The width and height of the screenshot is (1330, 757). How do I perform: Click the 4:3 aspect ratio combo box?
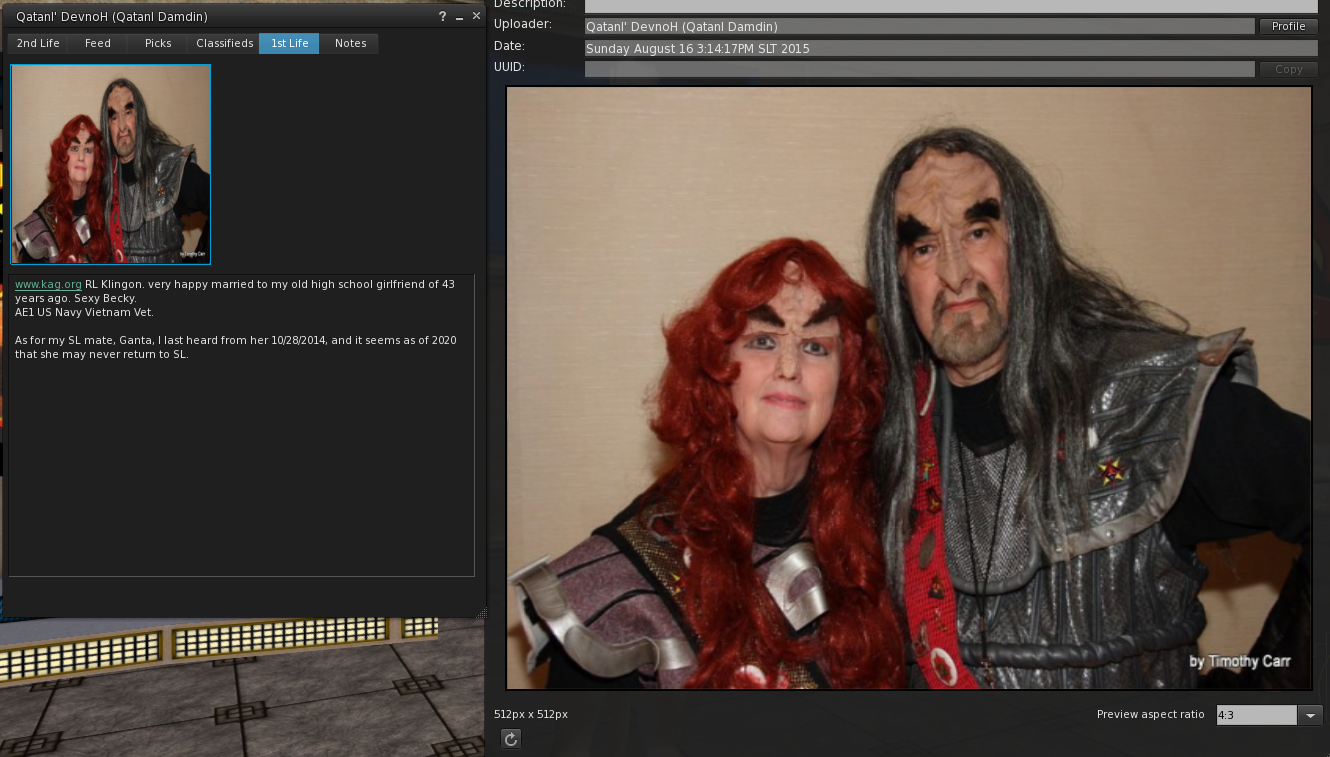1256,715
